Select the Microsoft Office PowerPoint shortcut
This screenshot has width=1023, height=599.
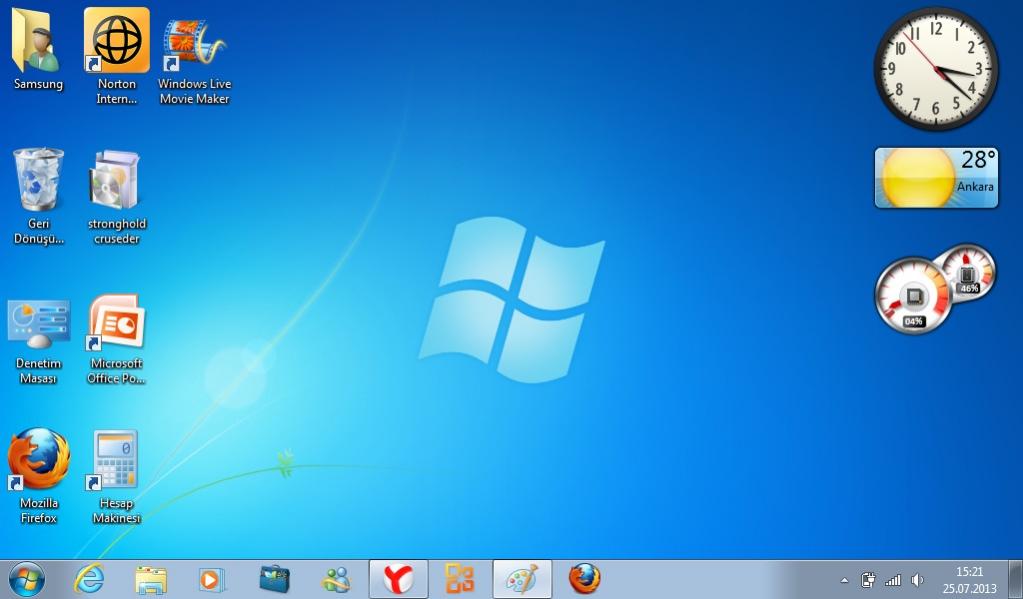[116, 325]
